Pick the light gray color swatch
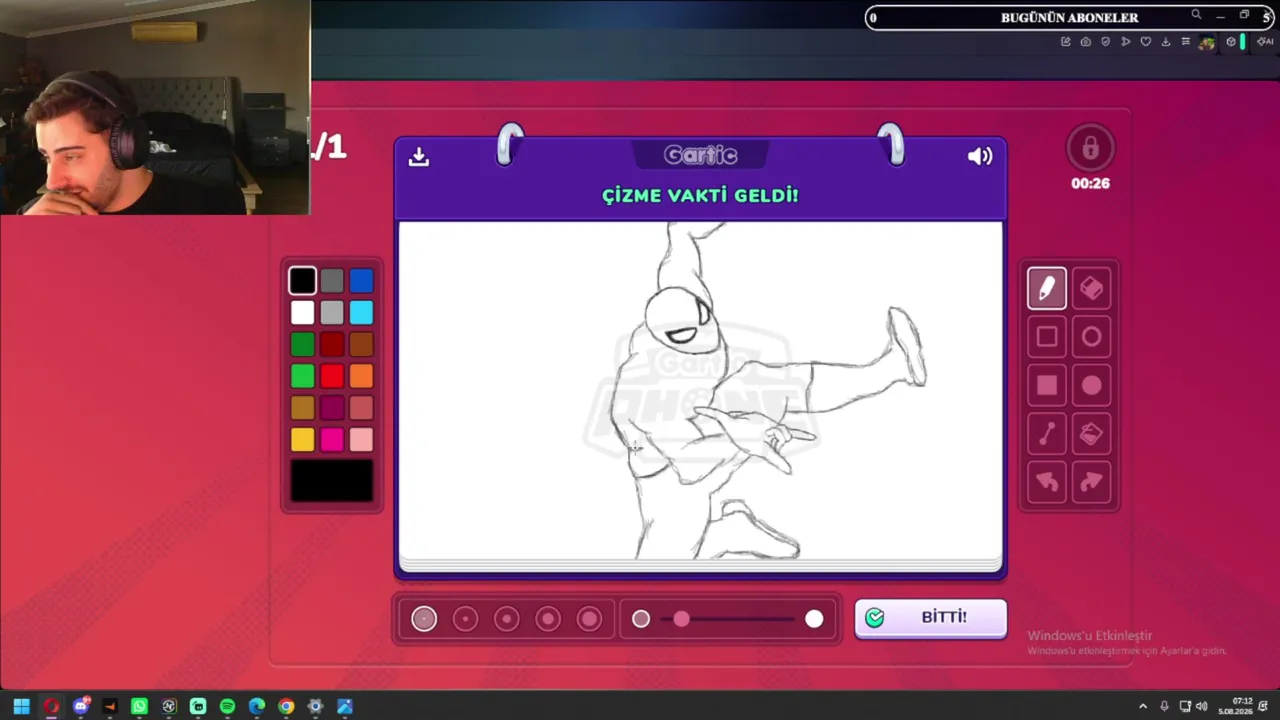1280x720 pixels. coord(332,313)
